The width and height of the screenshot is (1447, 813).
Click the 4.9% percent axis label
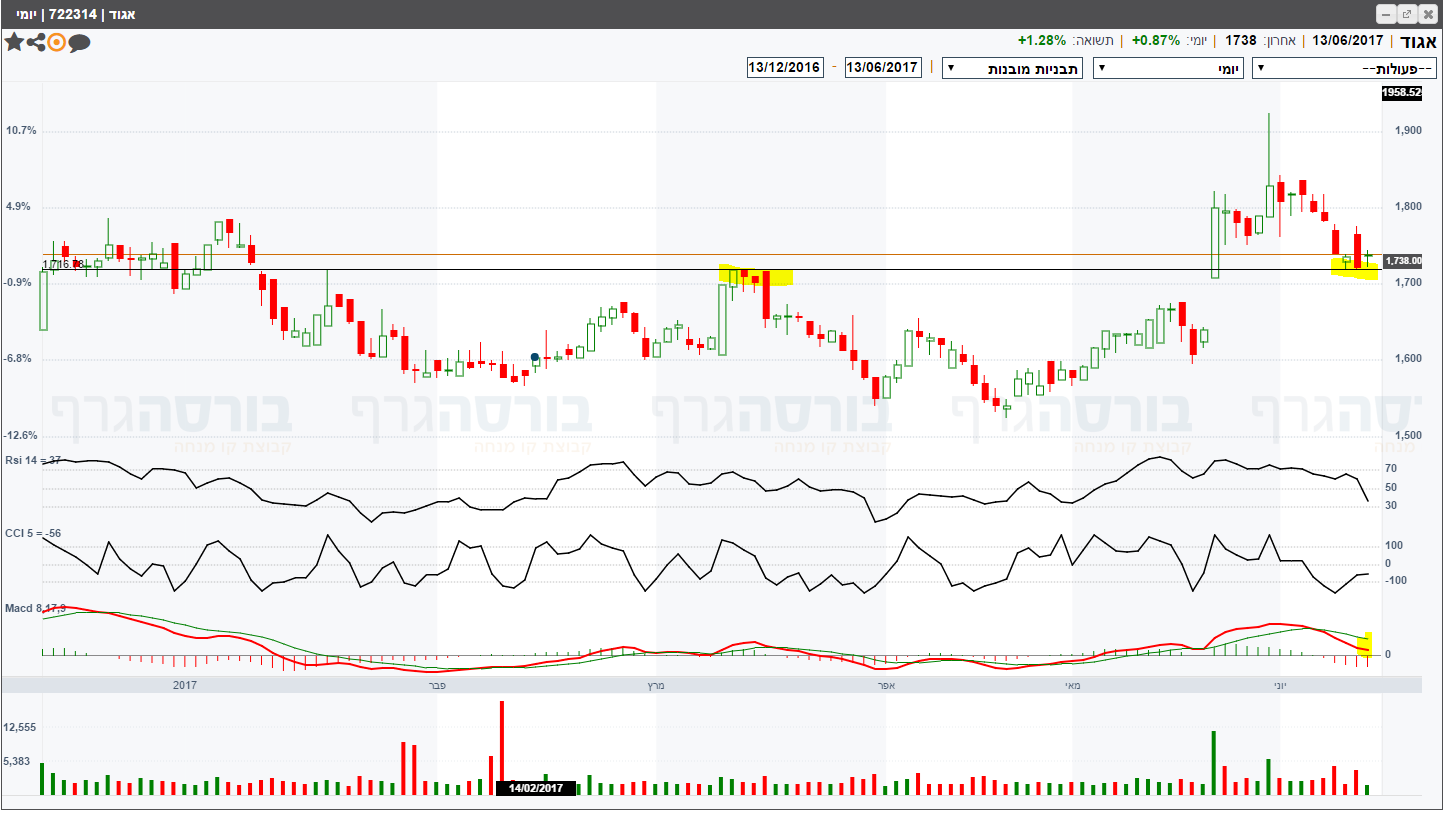click(20, 207)
